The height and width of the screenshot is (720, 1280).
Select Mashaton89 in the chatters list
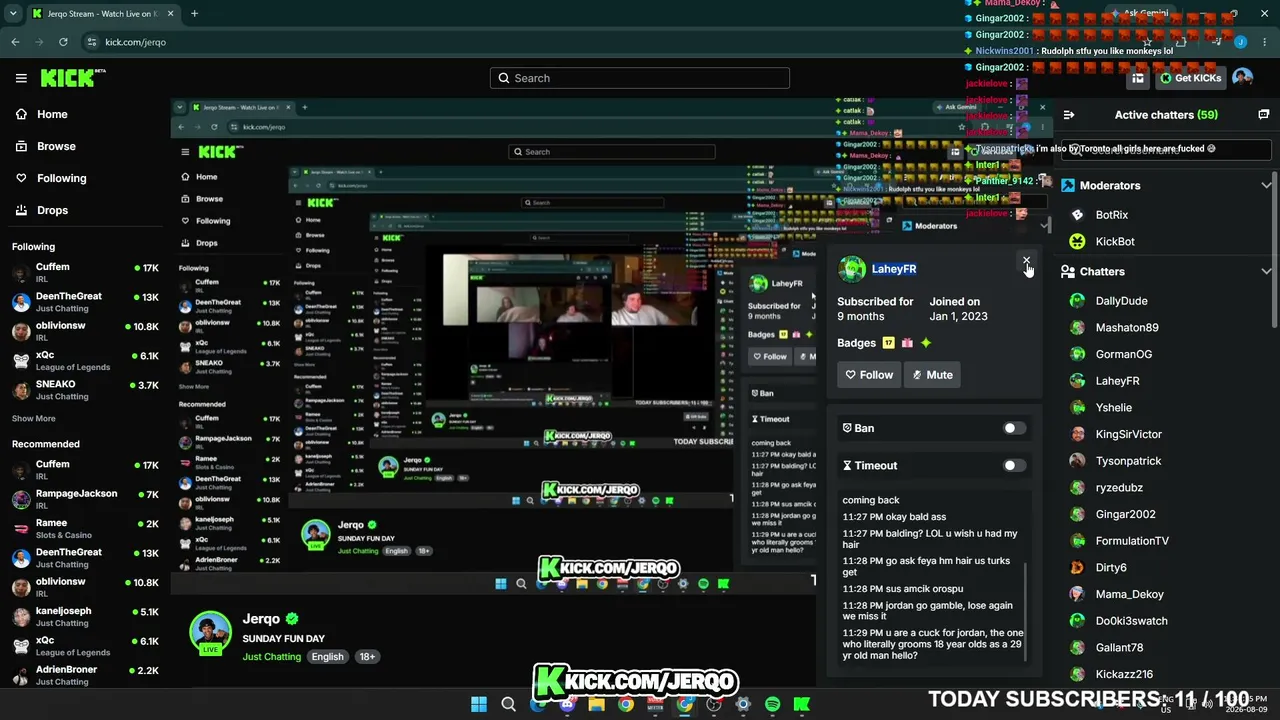click(x=1126, y=328)
